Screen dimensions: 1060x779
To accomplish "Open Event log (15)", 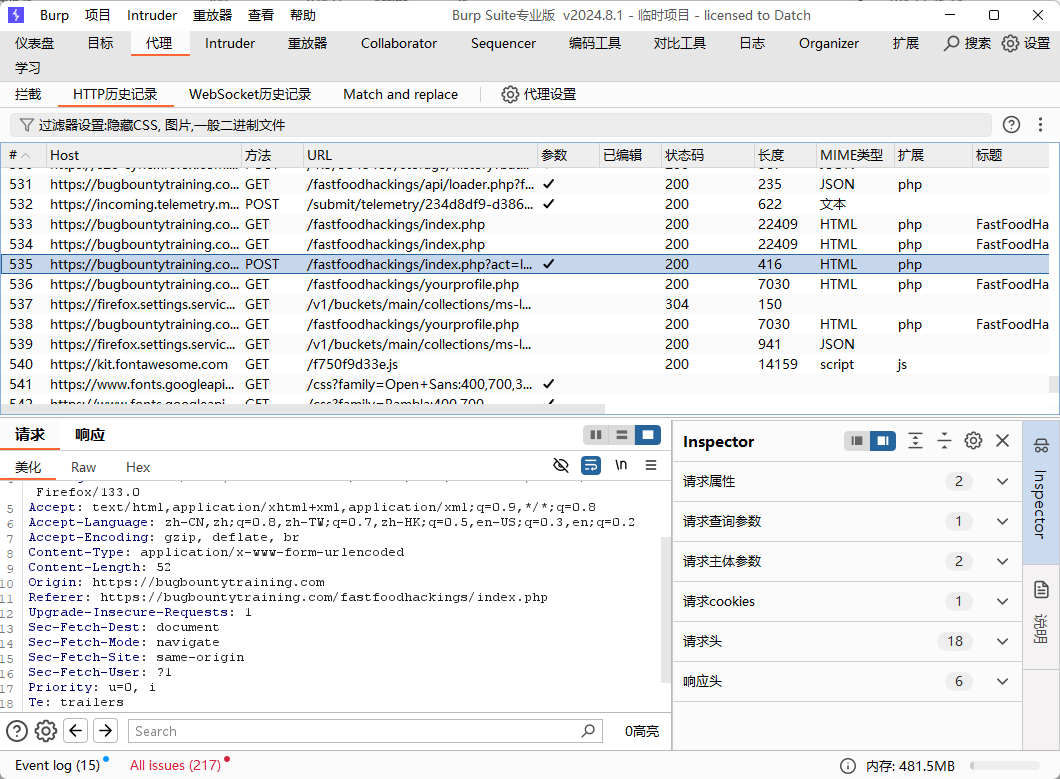I will point(57,765).
